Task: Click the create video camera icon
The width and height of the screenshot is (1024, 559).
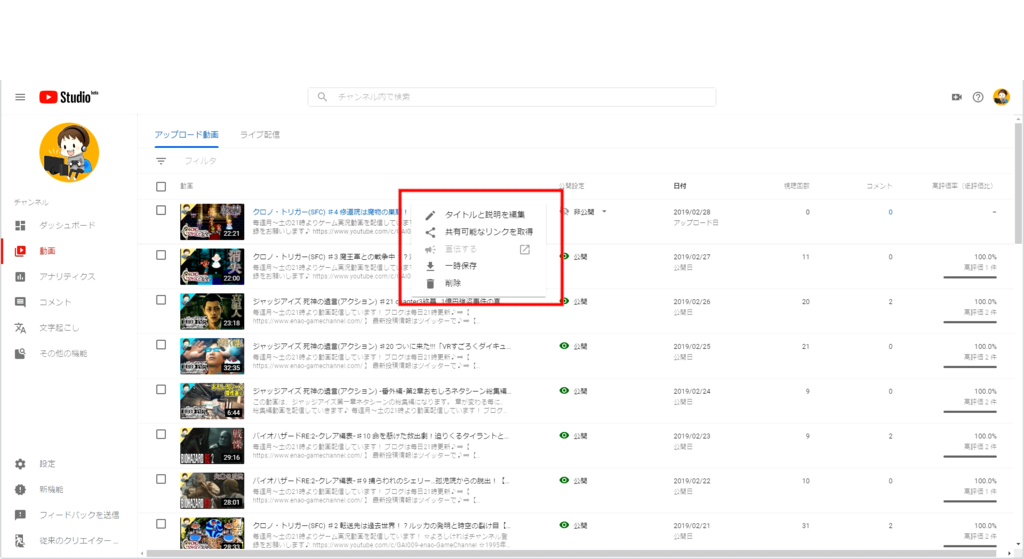Action: [957, 97]
